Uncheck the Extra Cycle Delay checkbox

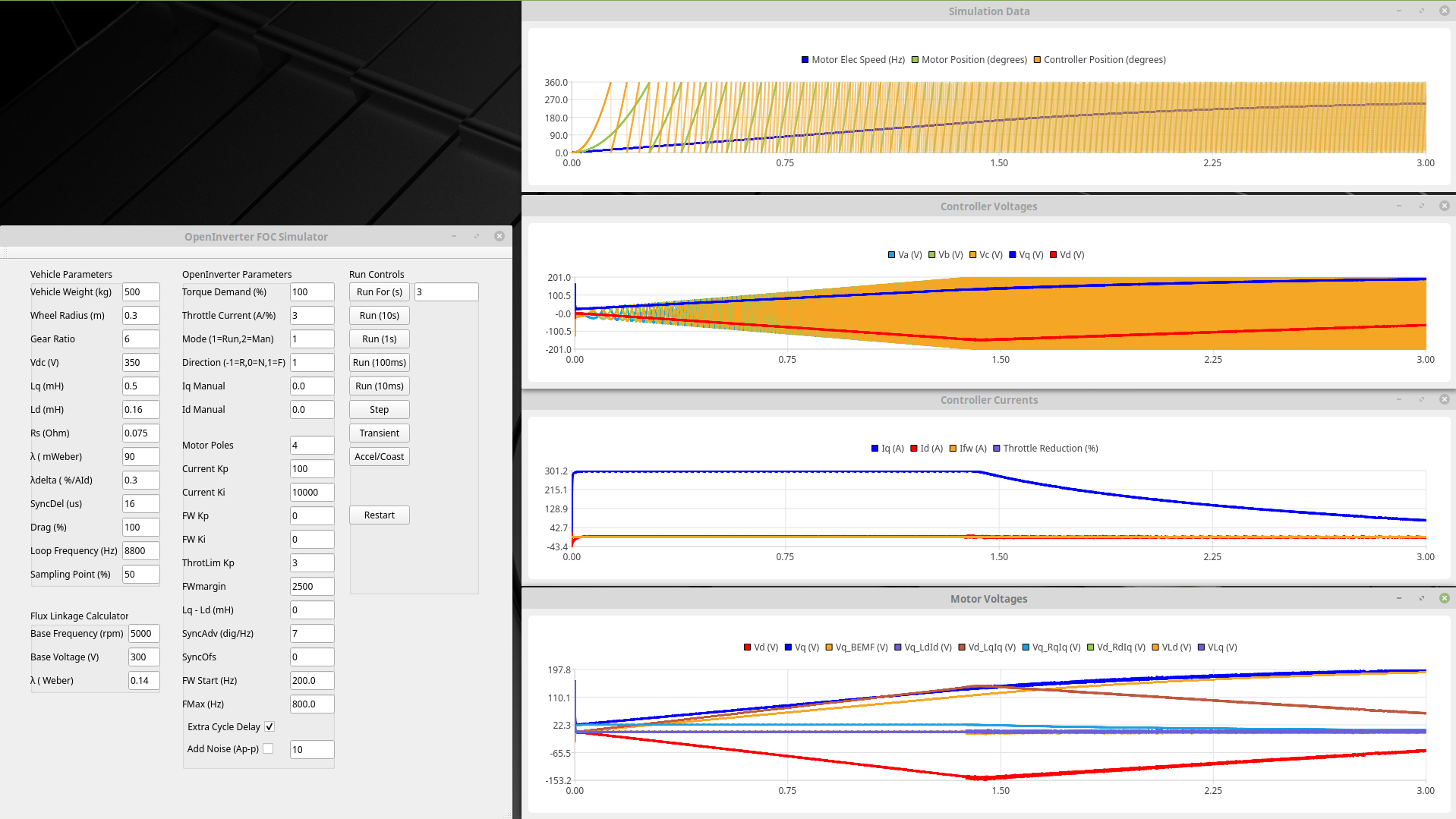coord(269,726)
